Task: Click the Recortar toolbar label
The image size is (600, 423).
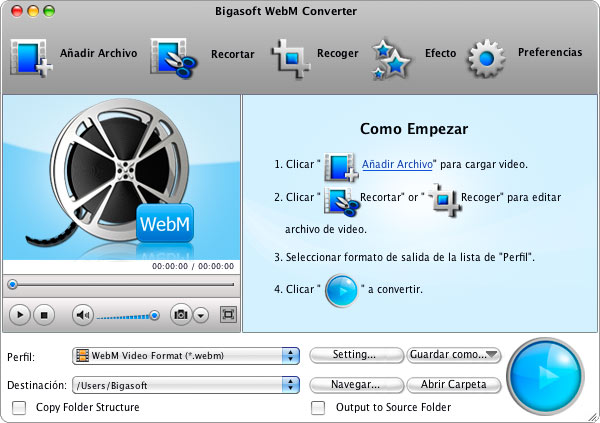Action: (x=233, y=54)
